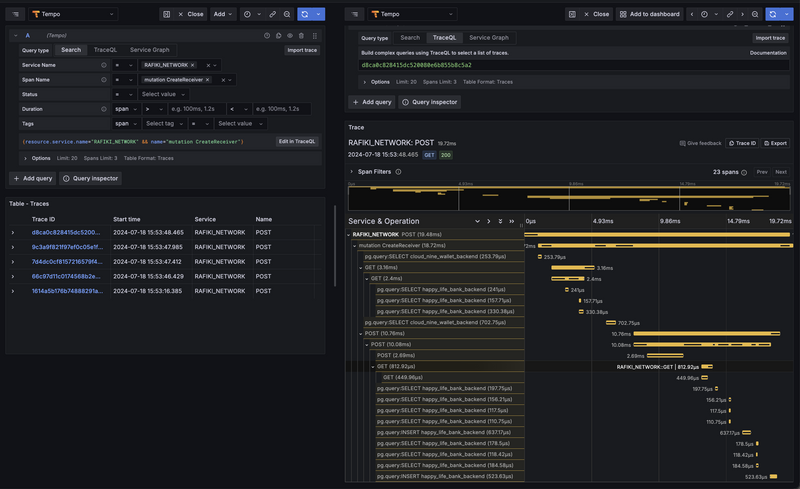Grab the drag handle of query A
Image resolution: width=800 pixels, height=489 pixels.
pyautogui.click(x=315, y=36)
